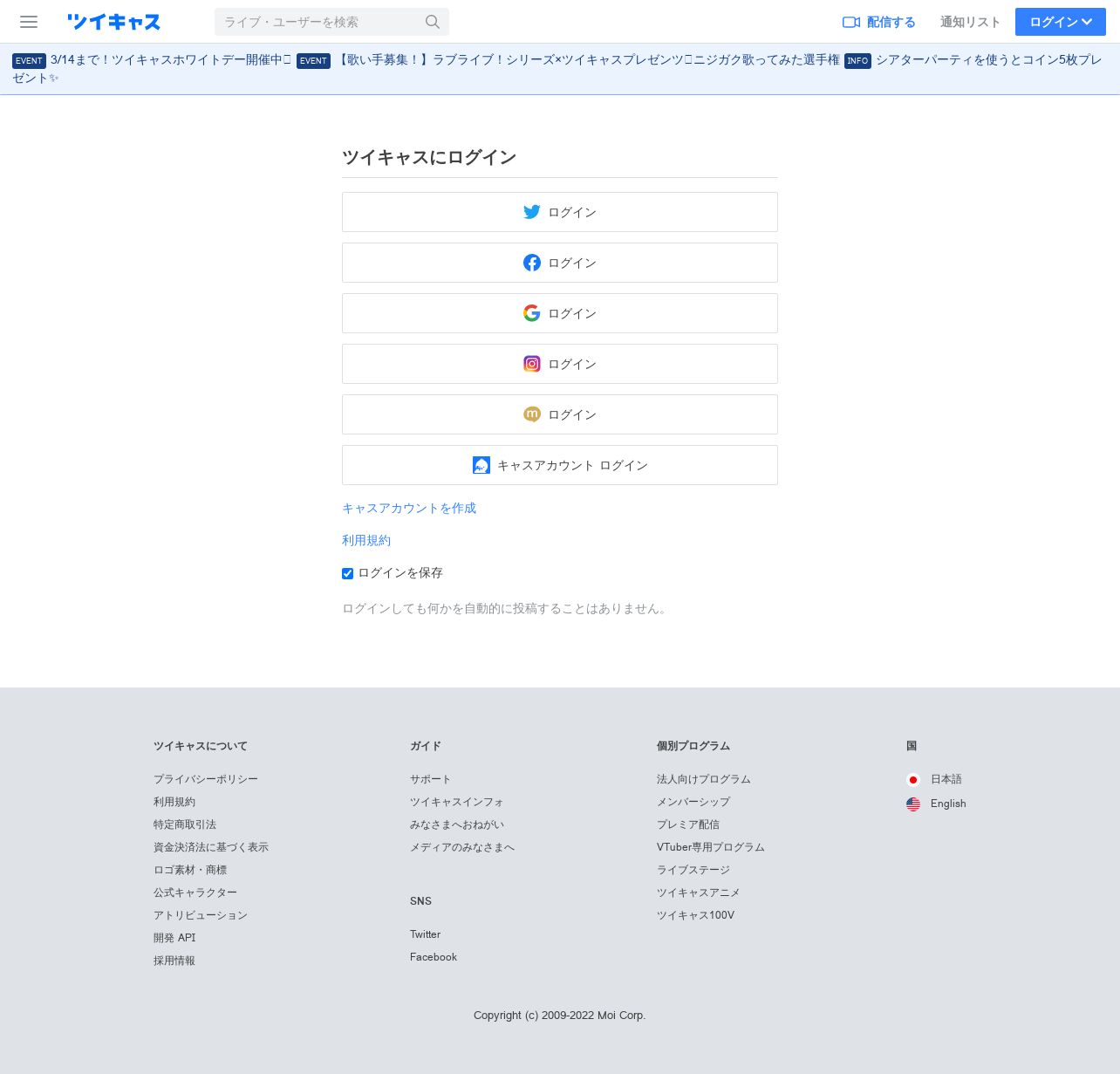The width and height of the screenshot is (1120, 1074).
Task: Open メディアのみなさまへ footer link
Action: 462,847
